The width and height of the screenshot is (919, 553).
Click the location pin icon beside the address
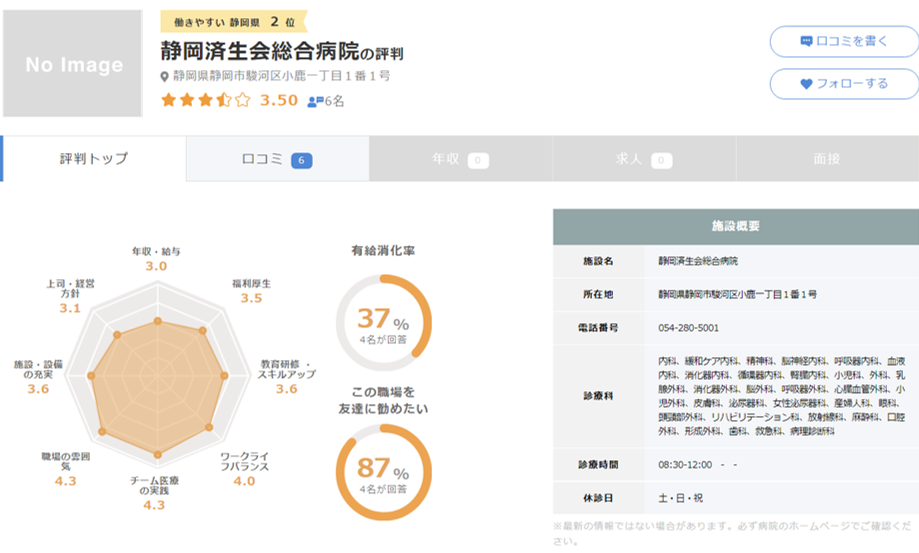(166, 77)
